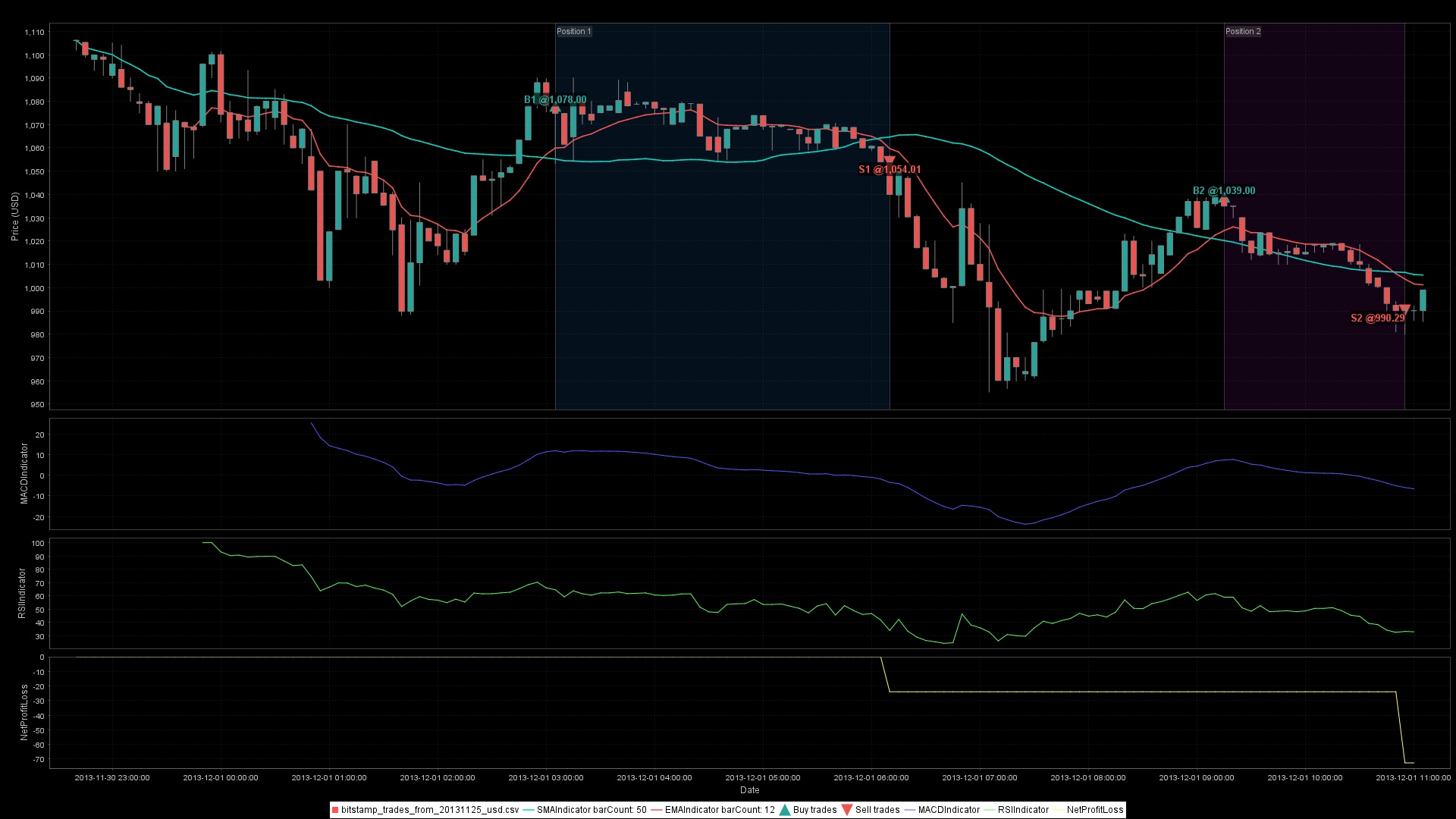
Task: Click the Position 2 label
Action: tap(1243, 31)
